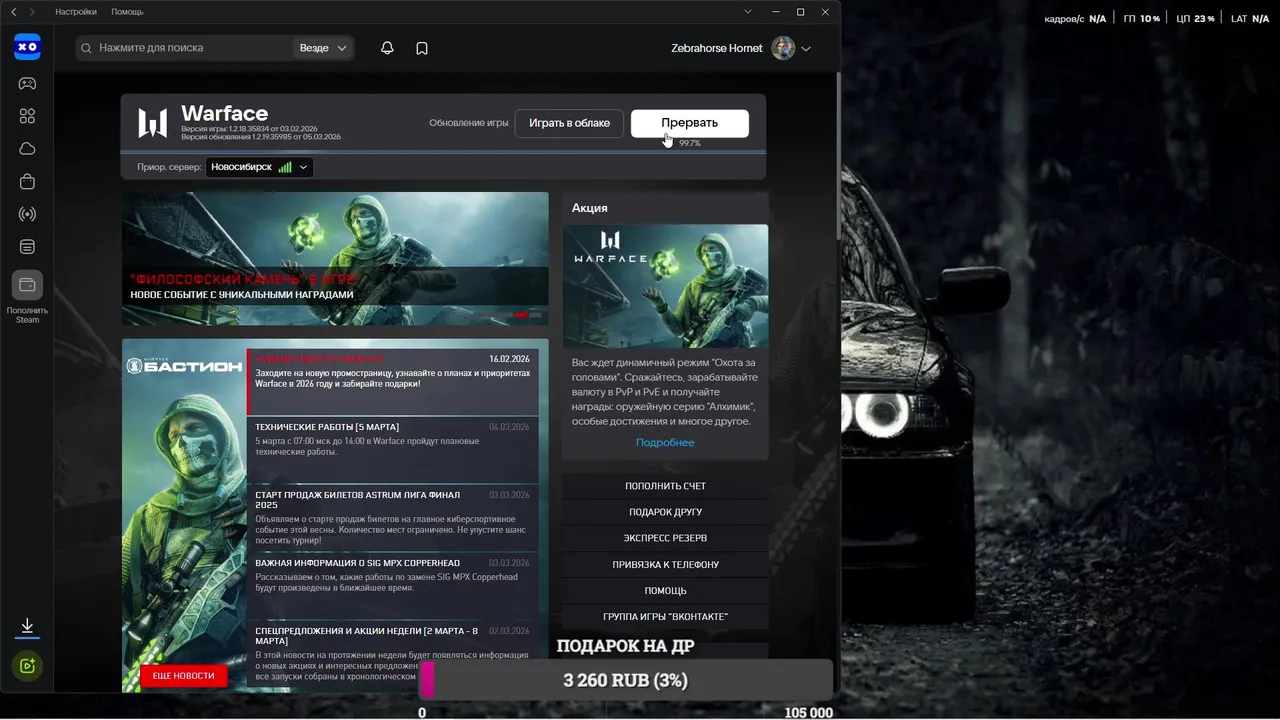Open the gamepad games icon in sidebar
The height and width of the screenshot is (720, 1280).
click(x=27, y=83)
